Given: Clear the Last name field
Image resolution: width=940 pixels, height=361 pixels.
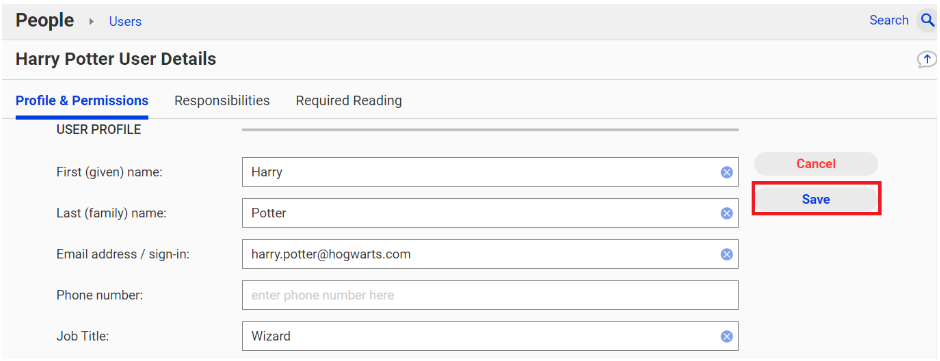Looking at the screenshot, I should coord(727,213).
